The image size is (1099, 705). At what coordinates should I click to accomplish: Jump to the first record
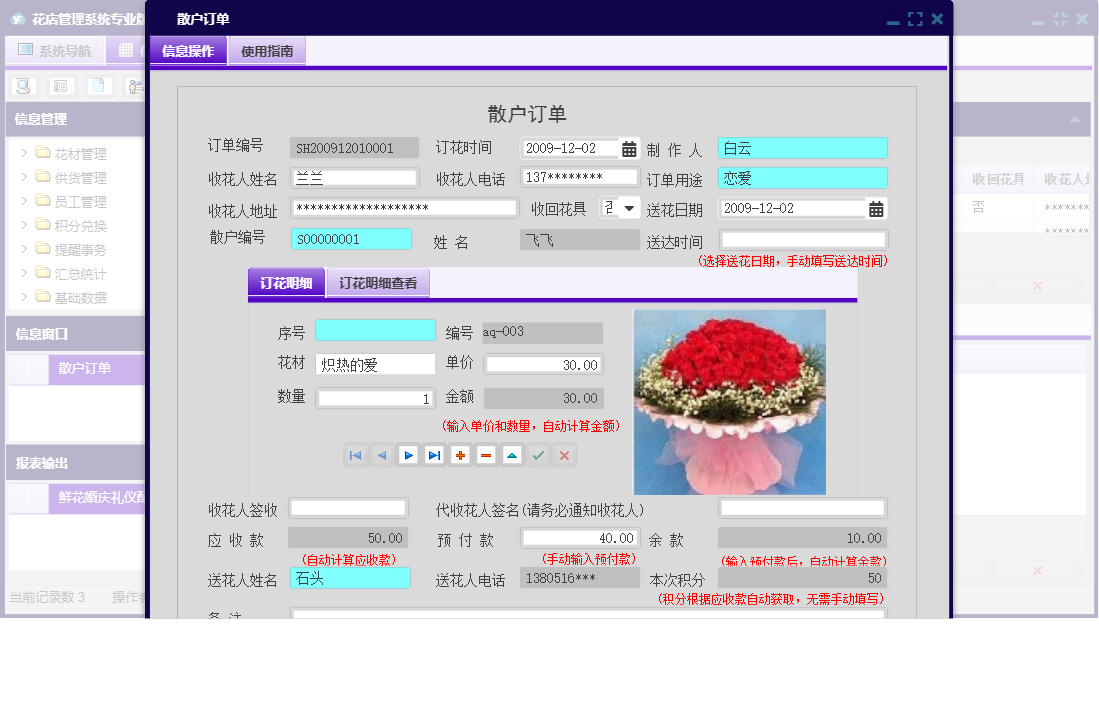point(356,455)
